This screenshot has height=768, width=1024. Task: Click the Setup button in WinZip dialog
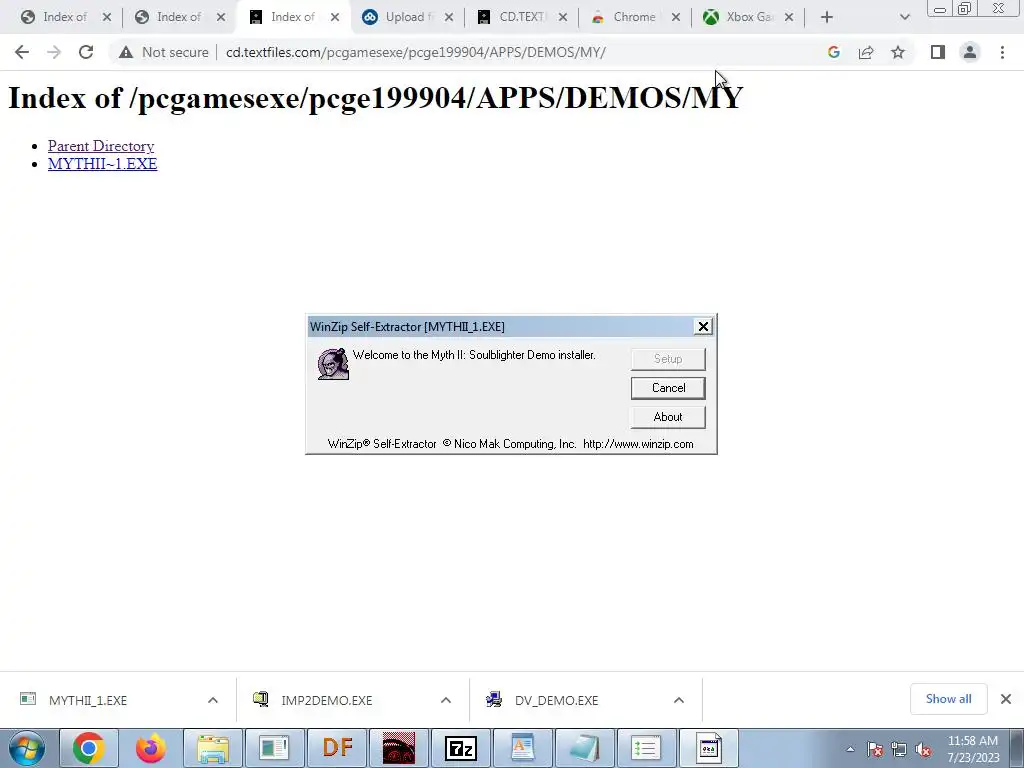[x=668, y=359]
